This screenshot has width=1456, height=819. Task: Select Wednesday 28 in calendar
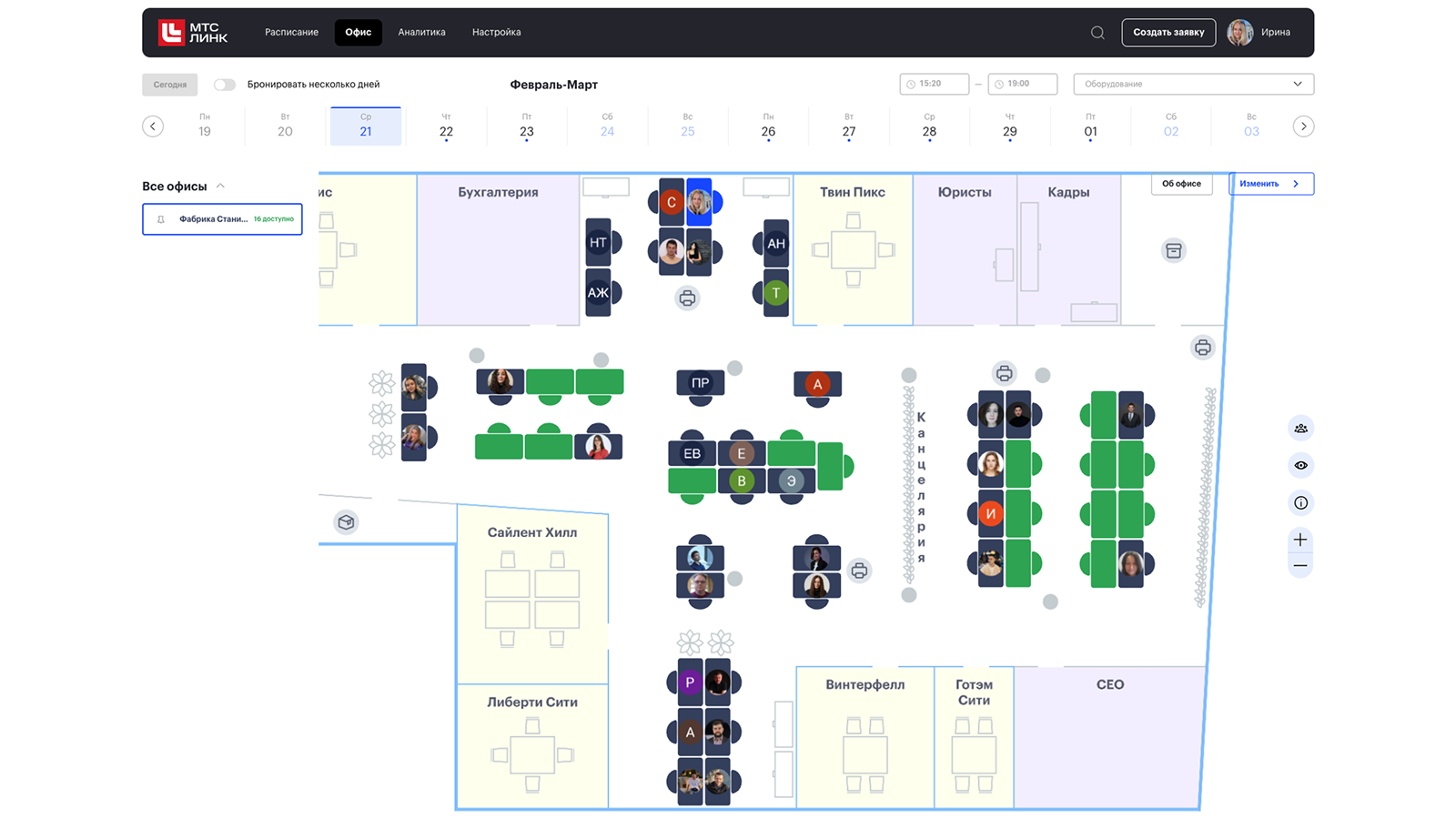tap(929, 126)
